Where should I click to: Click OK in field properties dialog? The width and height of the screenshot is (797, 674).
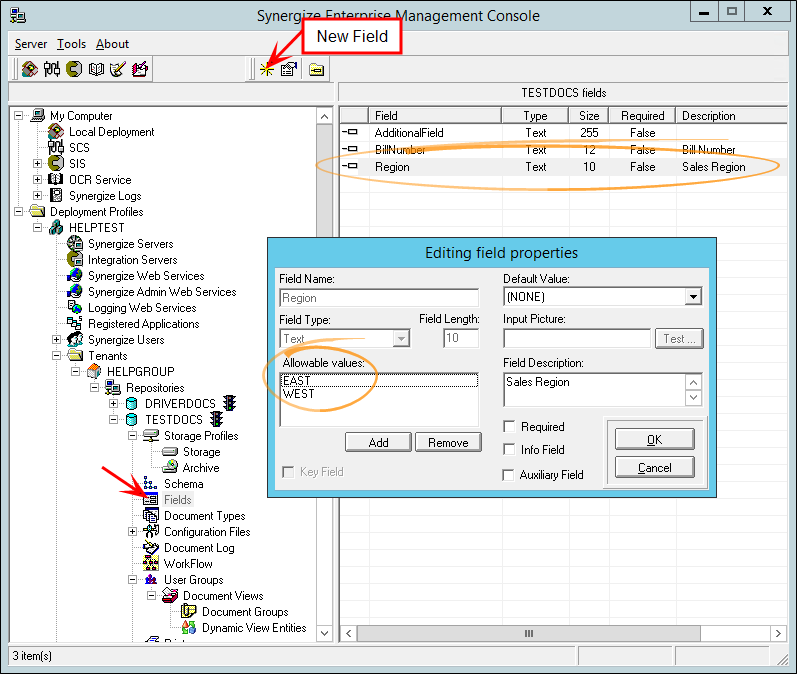pyautogui.click(x=654, y=439)
